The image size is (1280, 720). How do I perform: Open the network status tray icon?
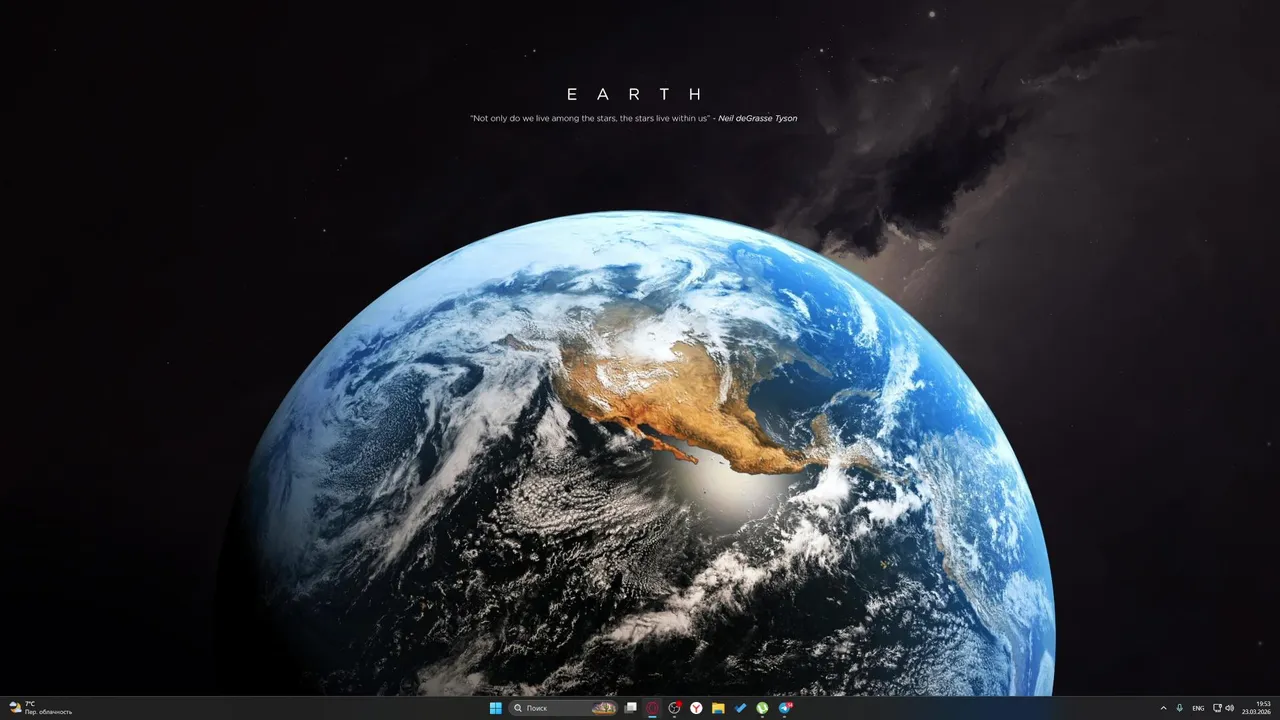1217,708
